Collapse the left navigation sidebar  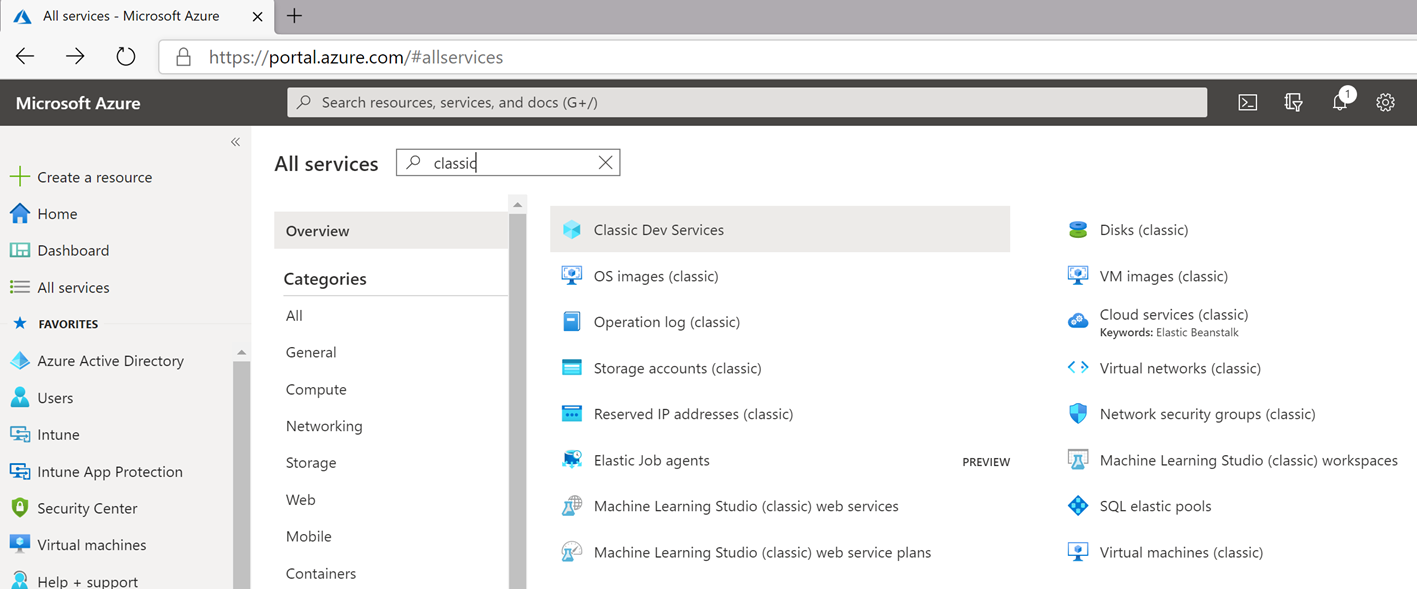point(235,142)
